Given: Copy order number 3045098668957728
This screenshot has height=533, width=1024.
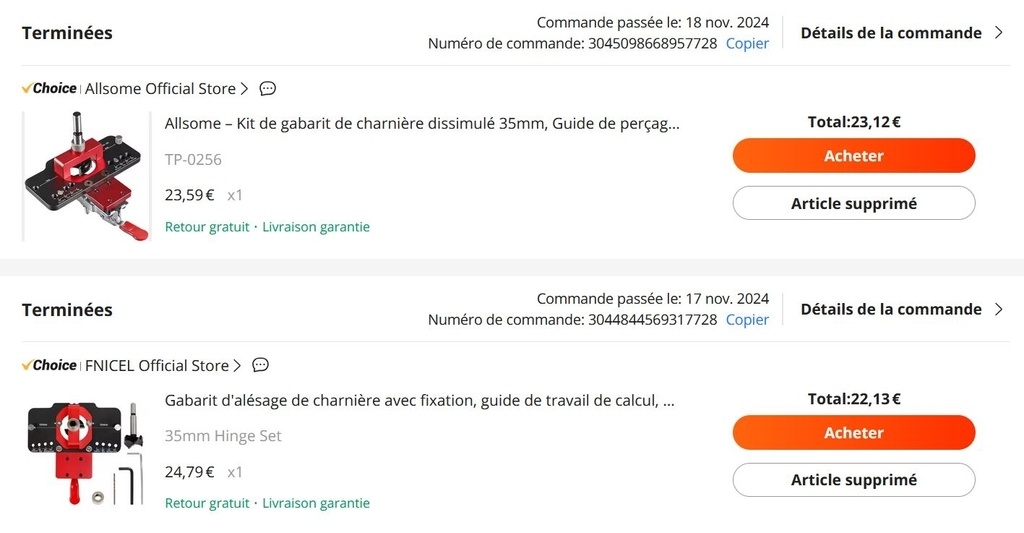Looking at the screenshot, I should [x=747, y=43].
